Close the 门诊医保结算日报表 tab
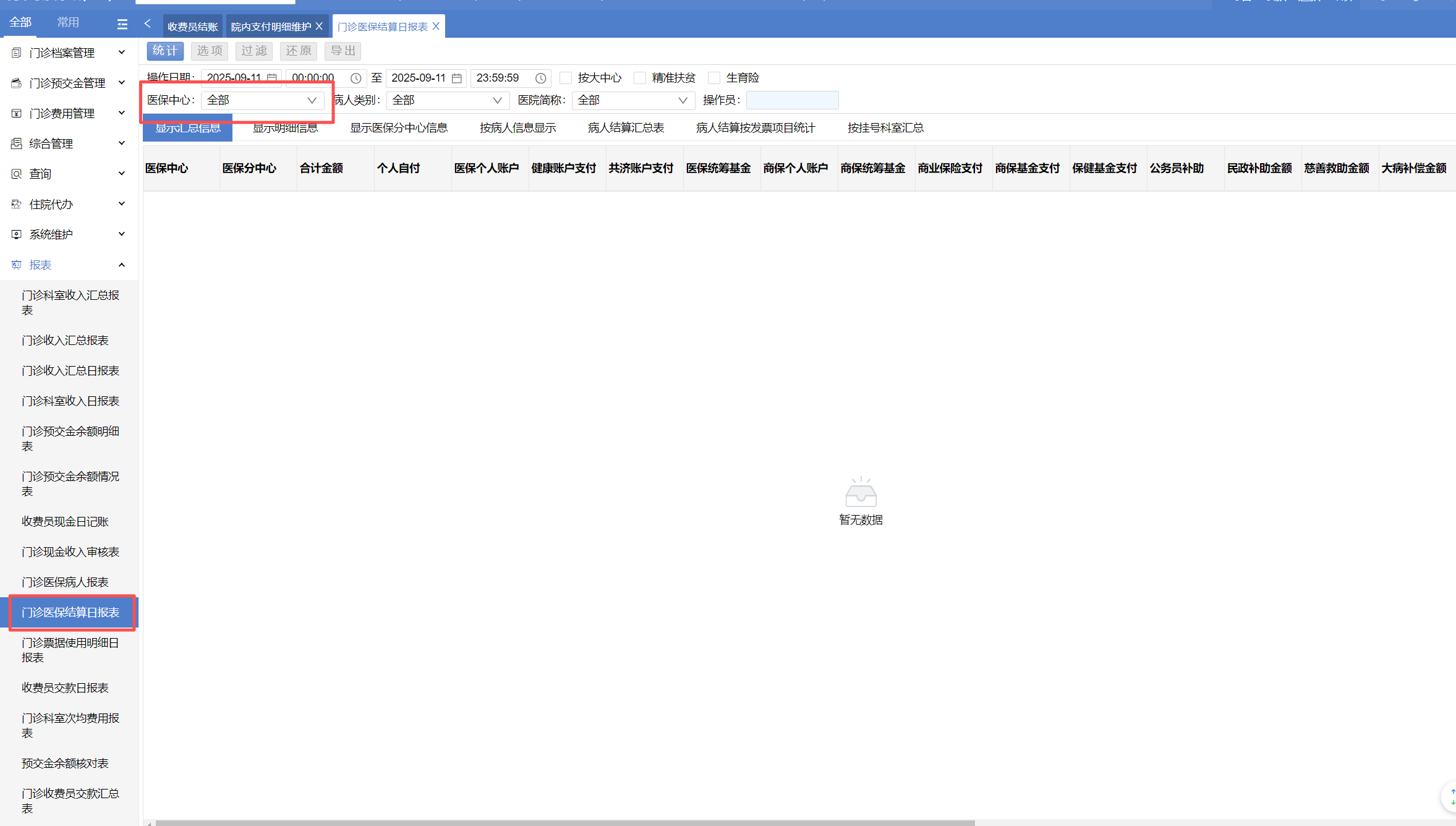Image resolution: width=1456 pixels, height=826 pixels. click(436, 26)
